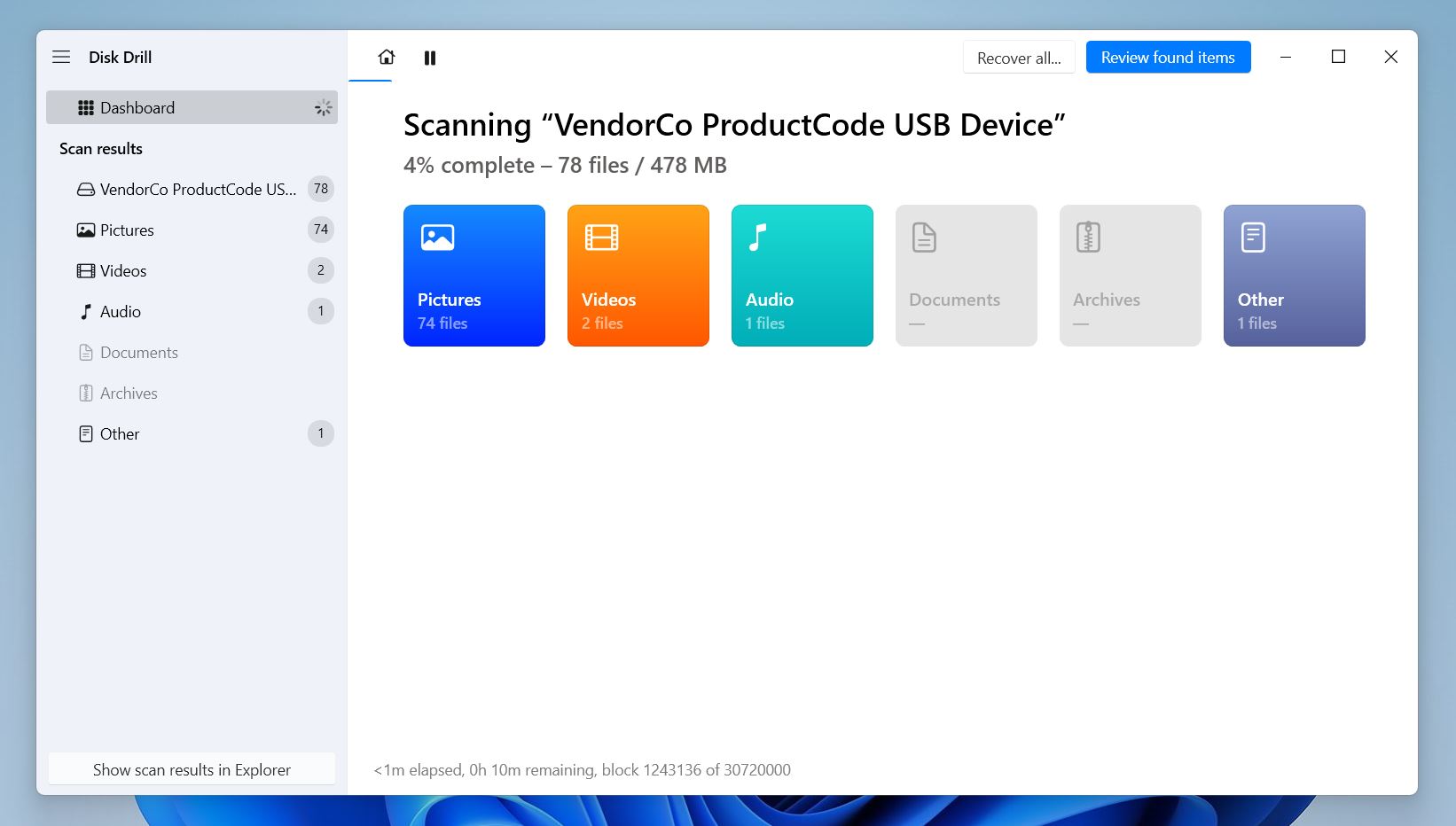Click the Archives tile zip icon

click(1088, 238)
